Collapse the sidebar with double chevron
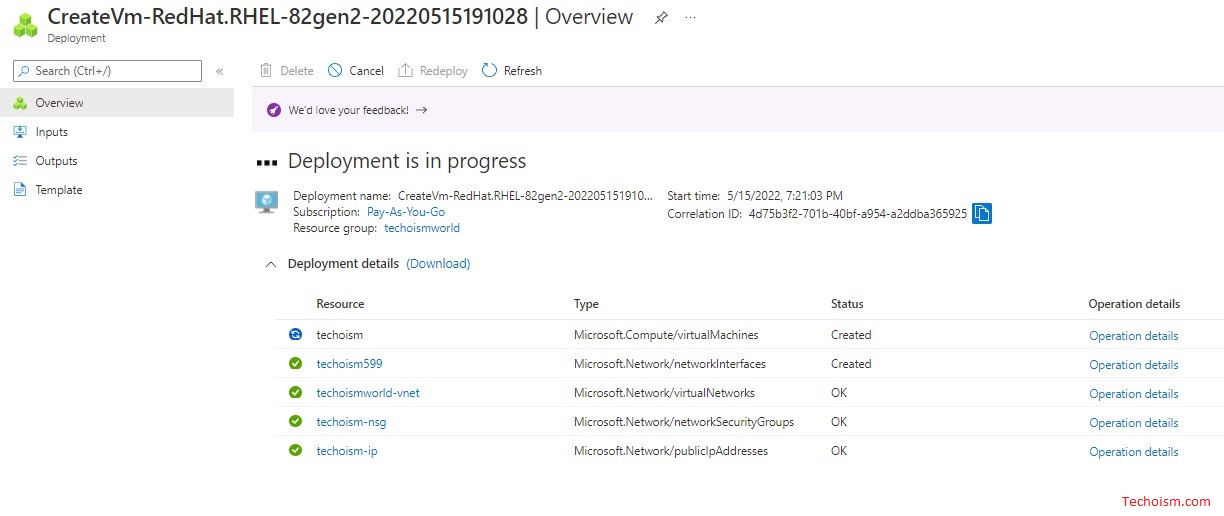 coord(220,71)
